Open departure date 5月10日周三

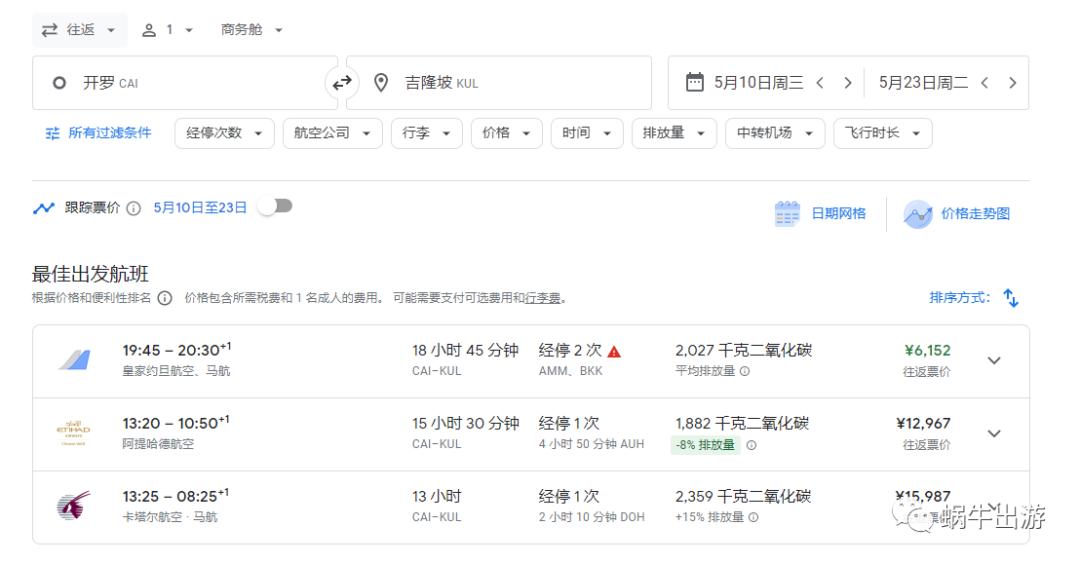click(x=758, y=83)
